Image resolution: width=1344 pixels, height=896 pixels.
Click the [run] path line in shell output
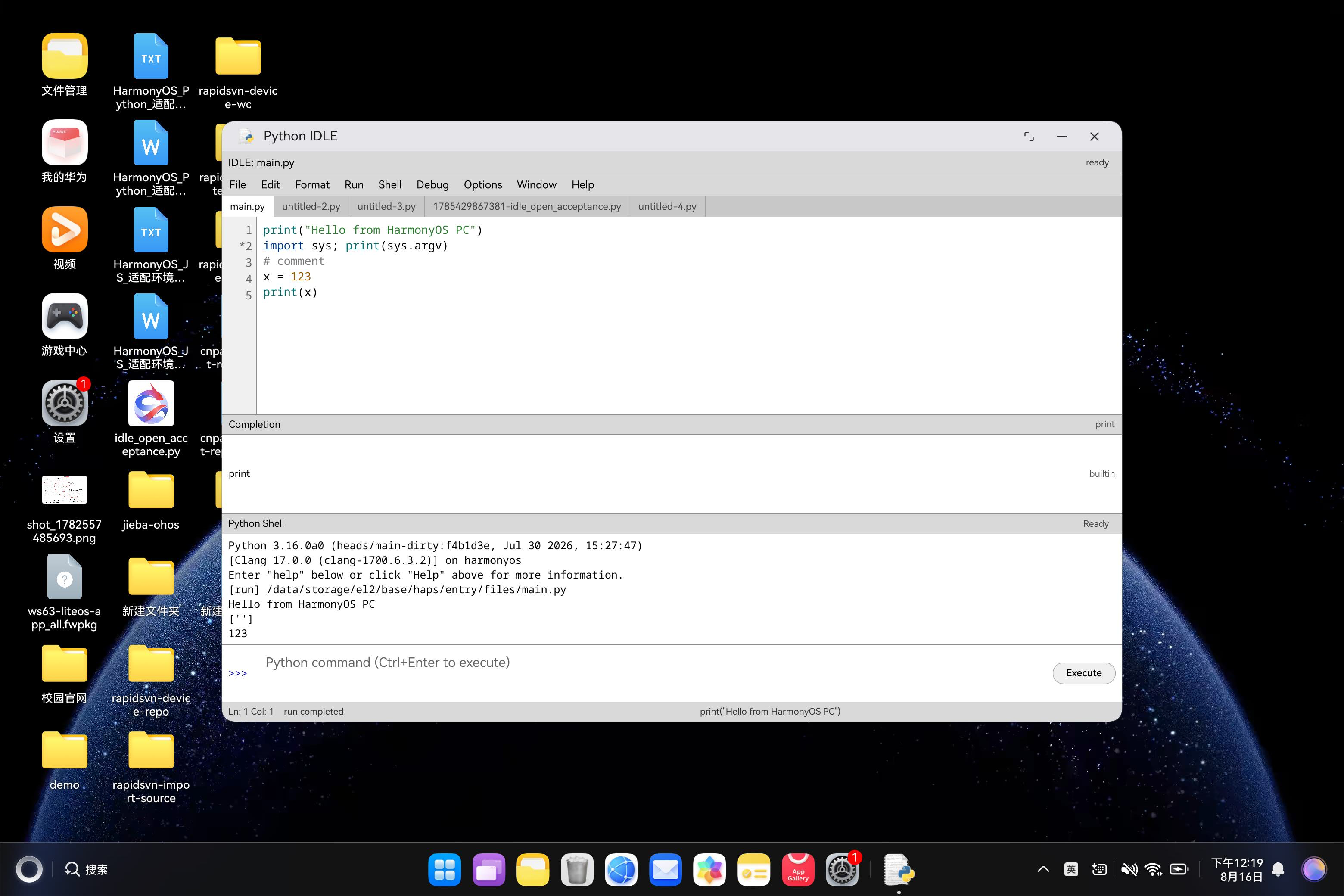[397, 589]
